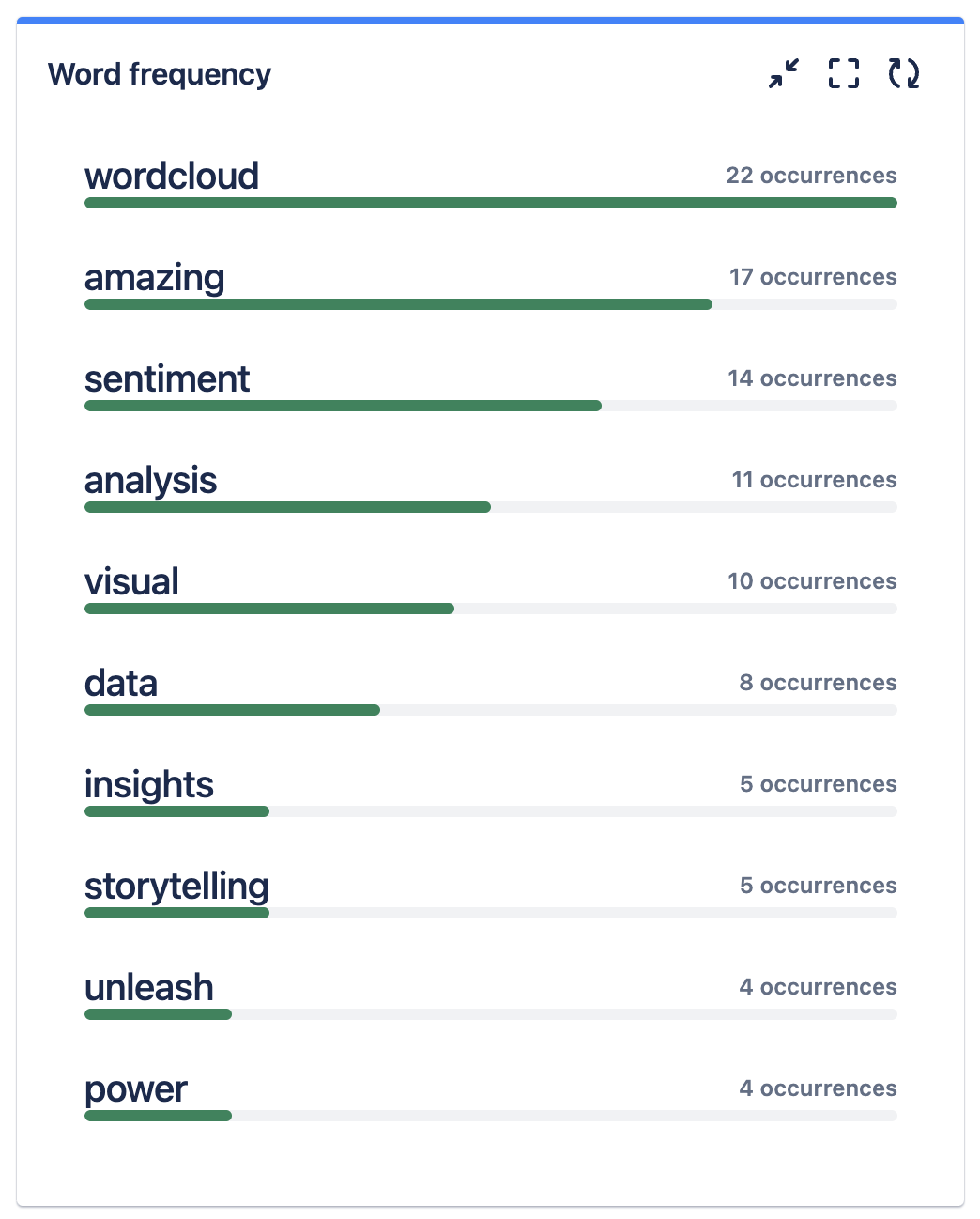Select the 'analysis' frequency row
The width and height of the screenshot is (980, 1219).
pos(151,480)
